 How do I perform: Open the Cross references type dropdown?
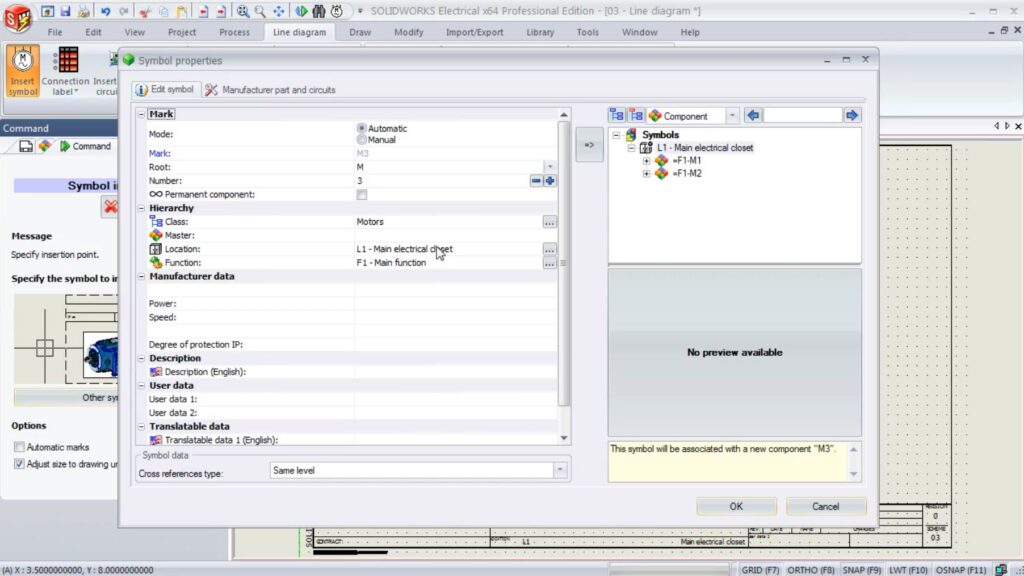point(560,470)
